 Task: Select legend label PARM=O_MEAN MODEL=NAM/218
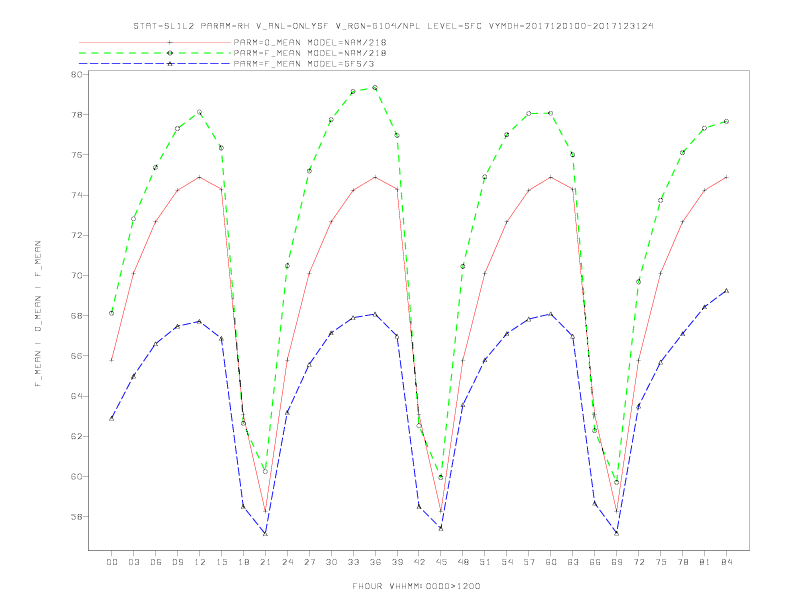tap(310, 42)
